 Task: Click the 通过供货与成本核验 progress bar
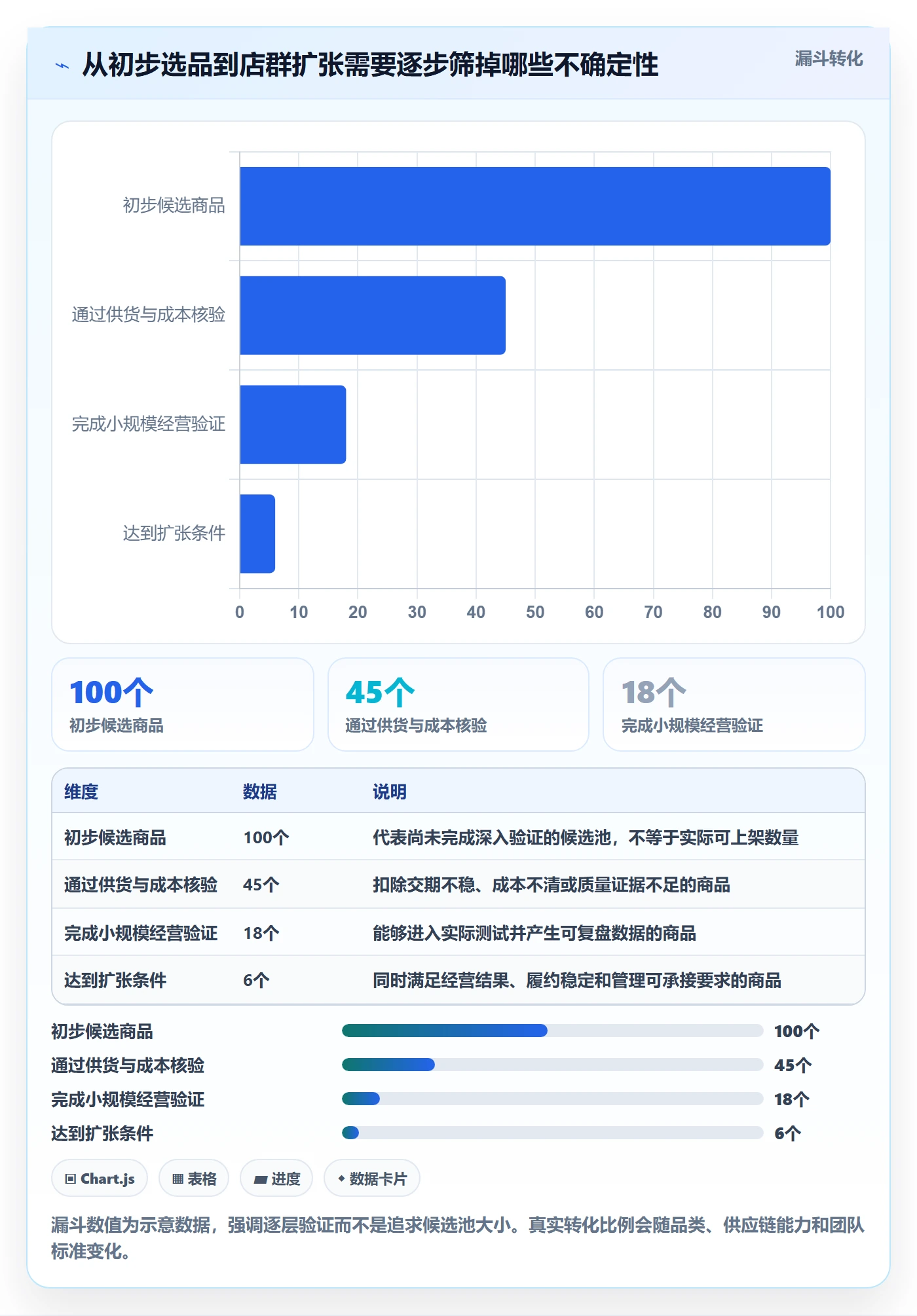[x=552, y=1065]
